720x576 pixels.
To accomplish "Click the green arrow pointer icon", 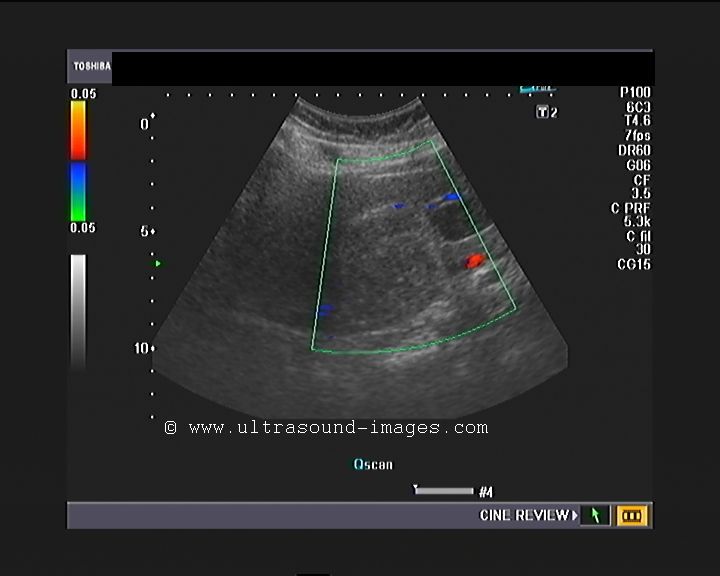I will pyautogui.click(x=594, y=516).
